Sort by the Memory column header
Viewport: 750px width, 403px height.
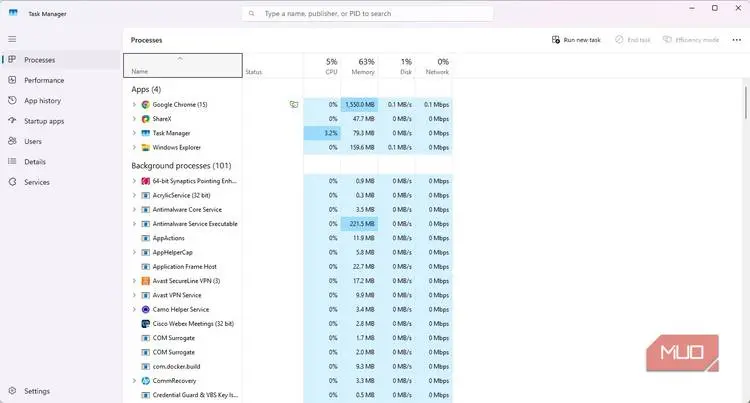click(x=359, y=65)
